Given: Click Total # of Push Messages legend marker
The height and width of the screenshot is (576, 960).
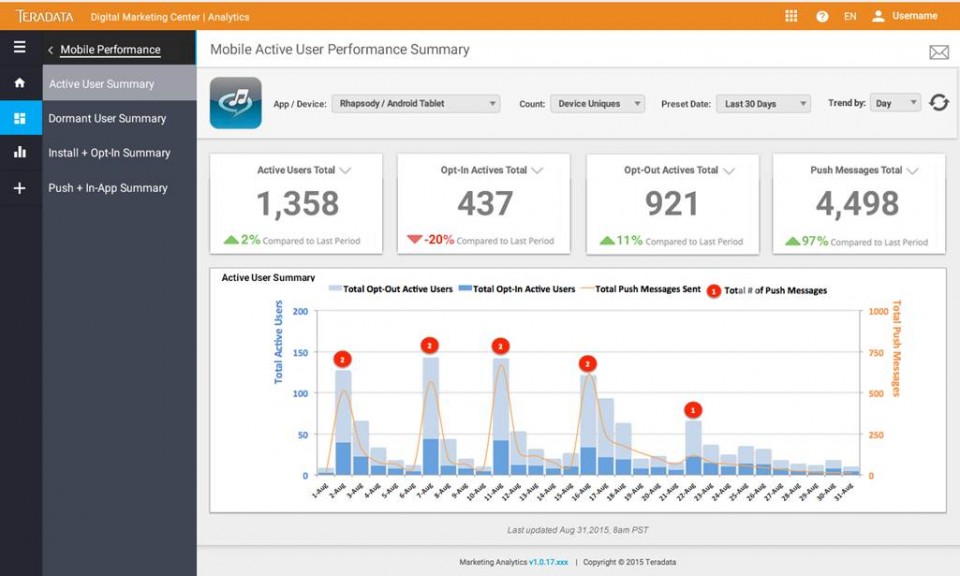Looking at the screenshot, I should (x=714, y=291).
